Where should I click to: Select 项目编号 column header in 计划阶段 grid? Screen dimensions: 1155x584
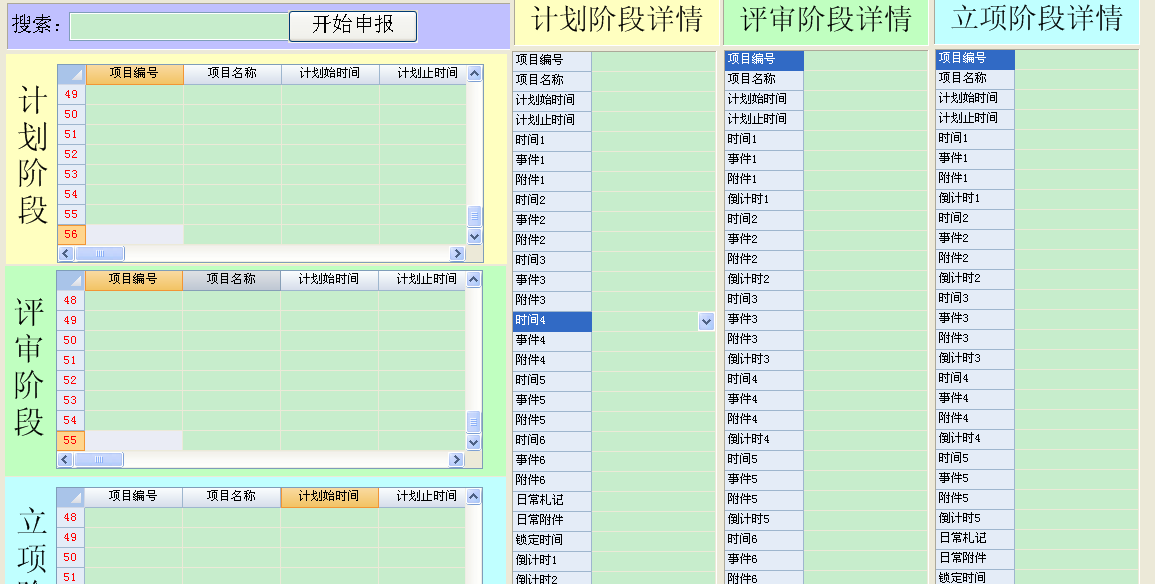[134, 74]
